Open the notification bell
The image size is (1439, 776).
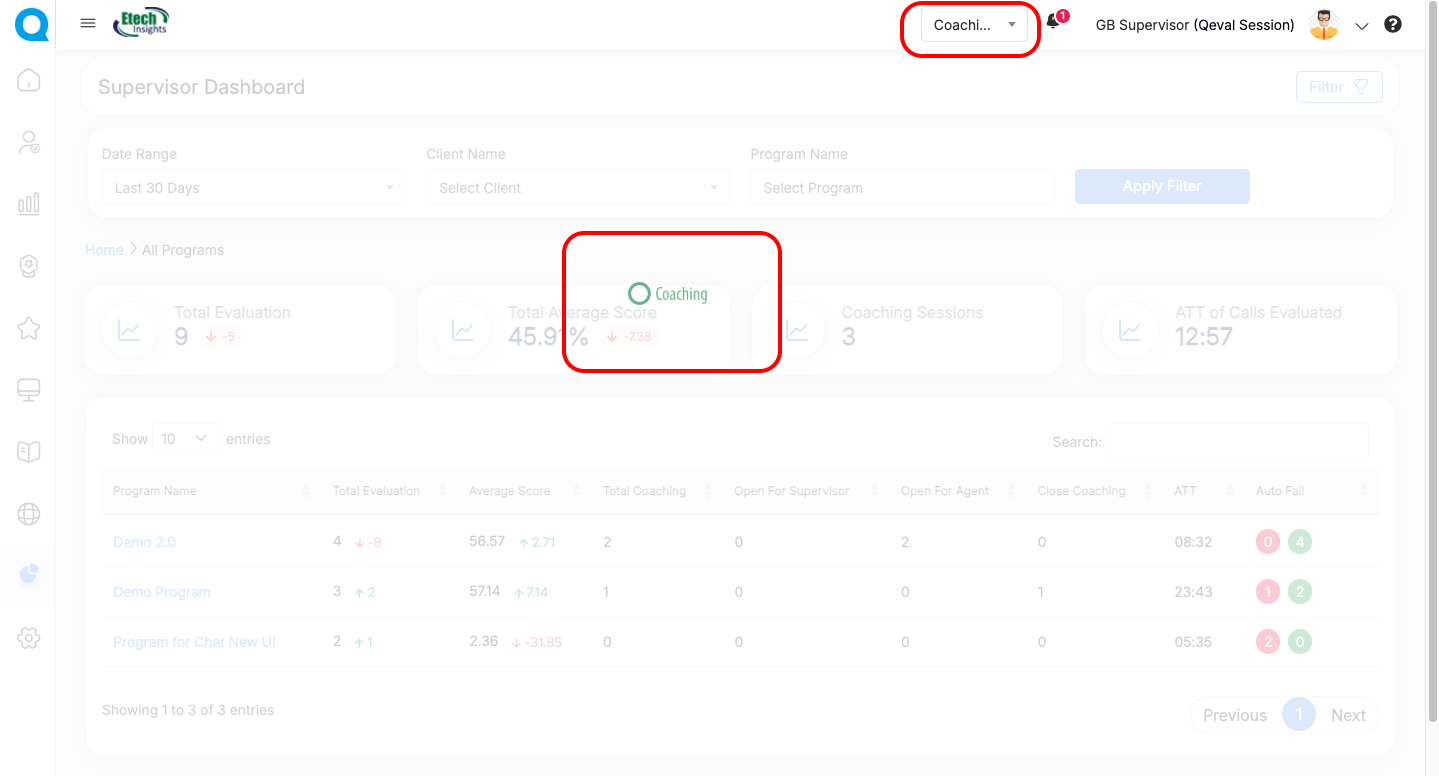1053,24
